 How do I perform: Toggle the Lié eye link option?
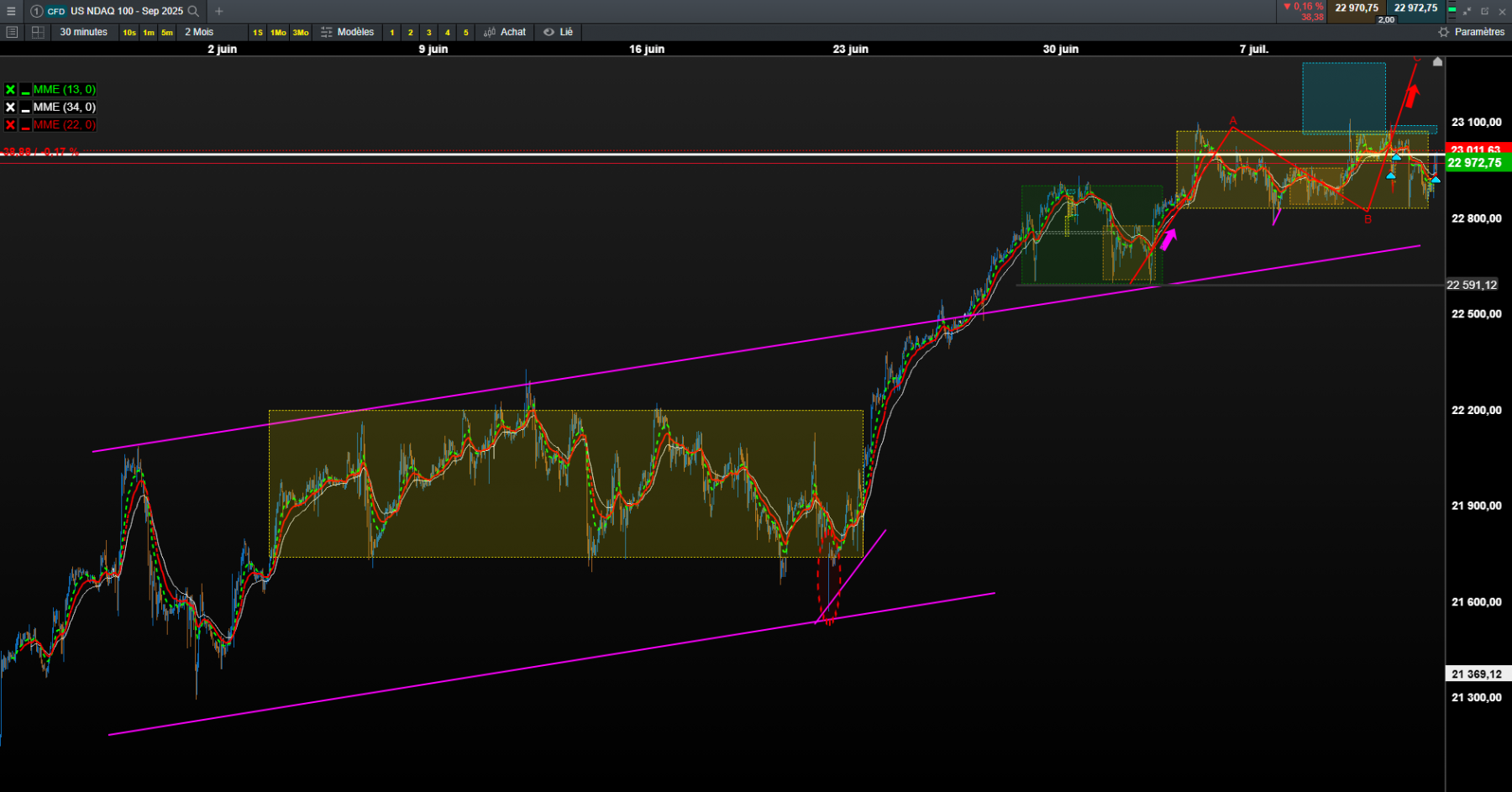(x=558, y=32)
